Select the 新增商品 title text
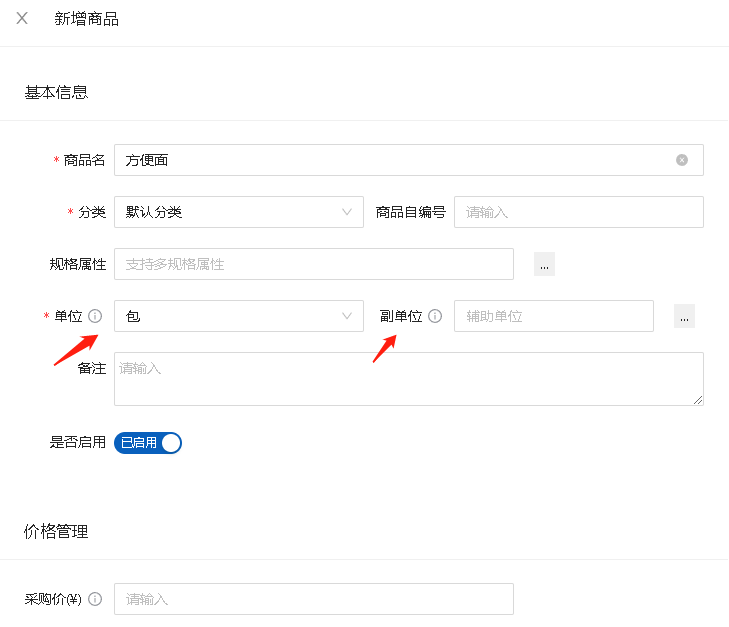 pos(86,19)
